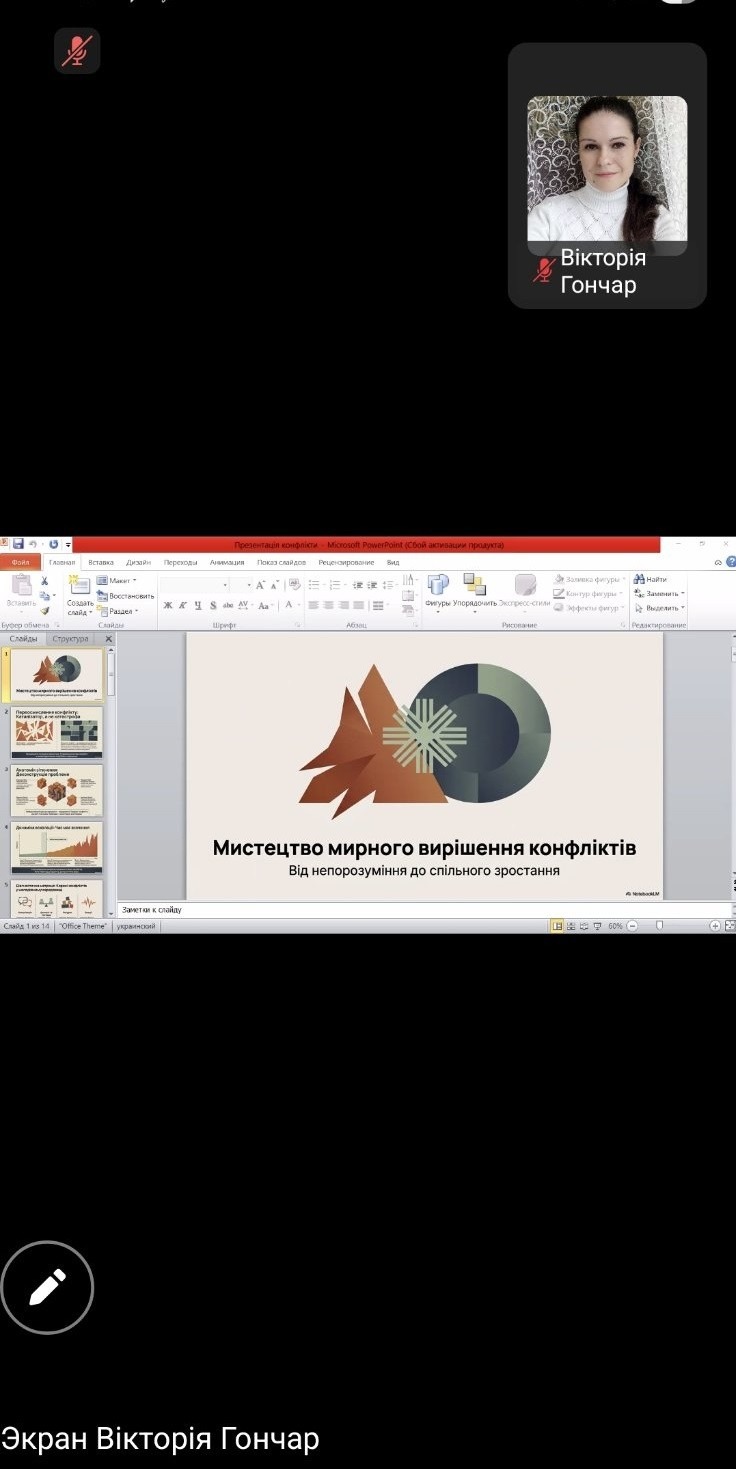Select the second slide thumbnail
The image size is (736, 1469).
pos(57,733)
